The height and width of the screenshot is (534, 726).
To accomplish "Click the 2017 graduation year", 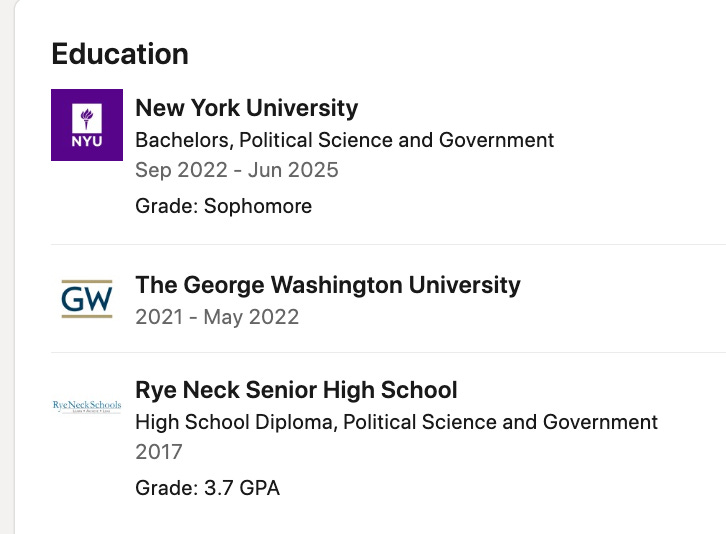I will 159,452.
